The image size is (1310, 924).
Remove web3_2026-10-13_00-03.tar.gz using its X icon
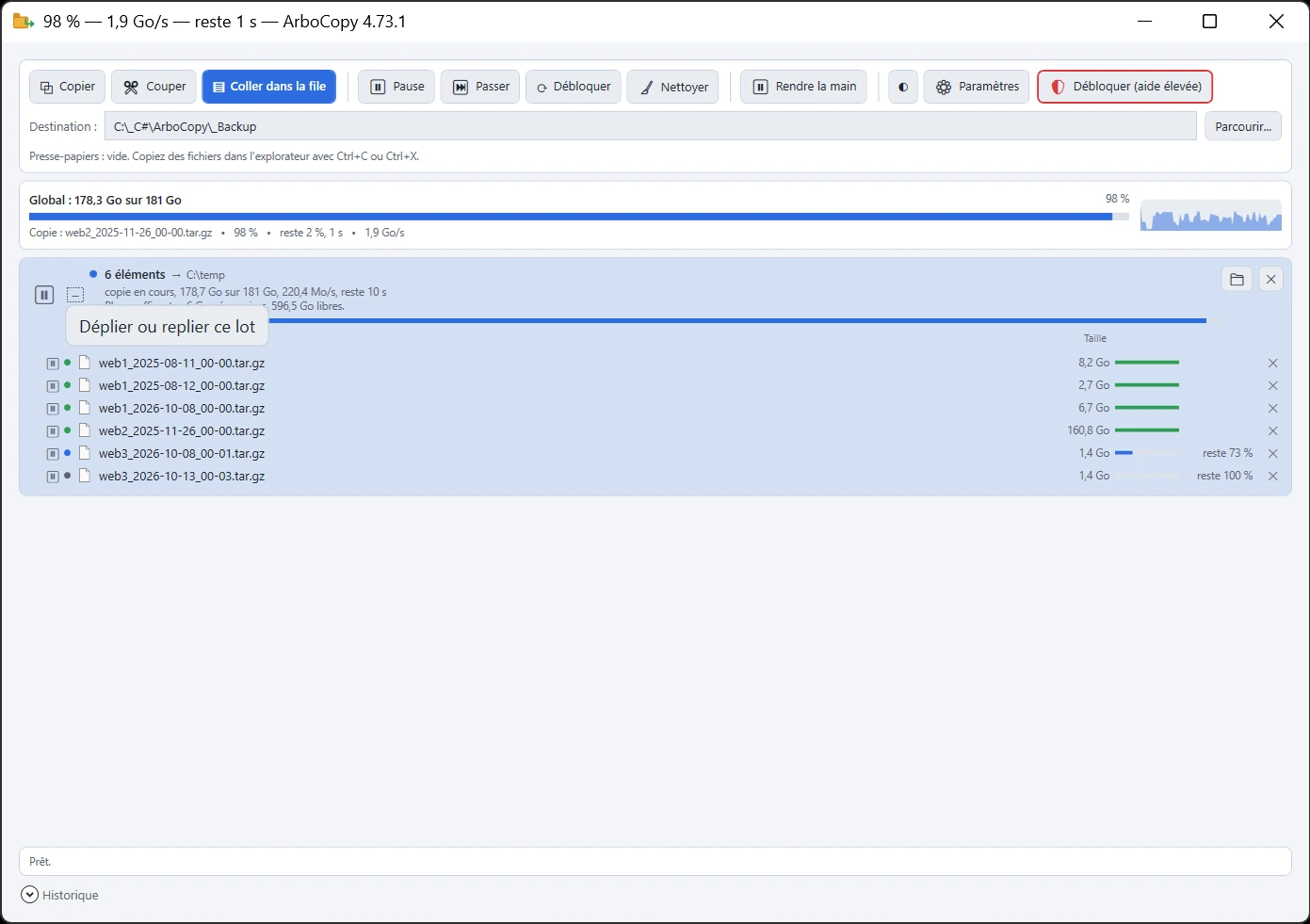click(1272, 476)
